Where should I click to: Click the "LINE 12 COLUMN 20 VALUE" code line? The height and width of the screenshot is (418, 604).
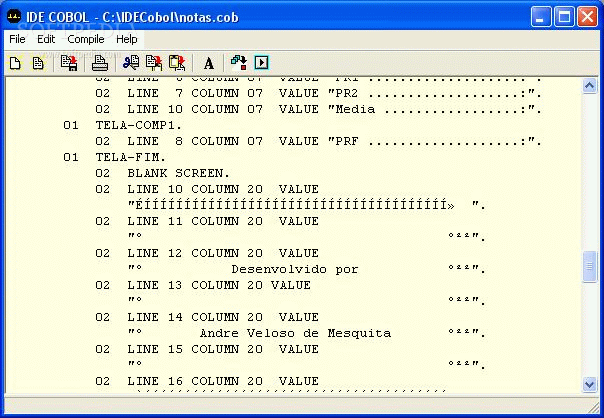coord(207,253)
